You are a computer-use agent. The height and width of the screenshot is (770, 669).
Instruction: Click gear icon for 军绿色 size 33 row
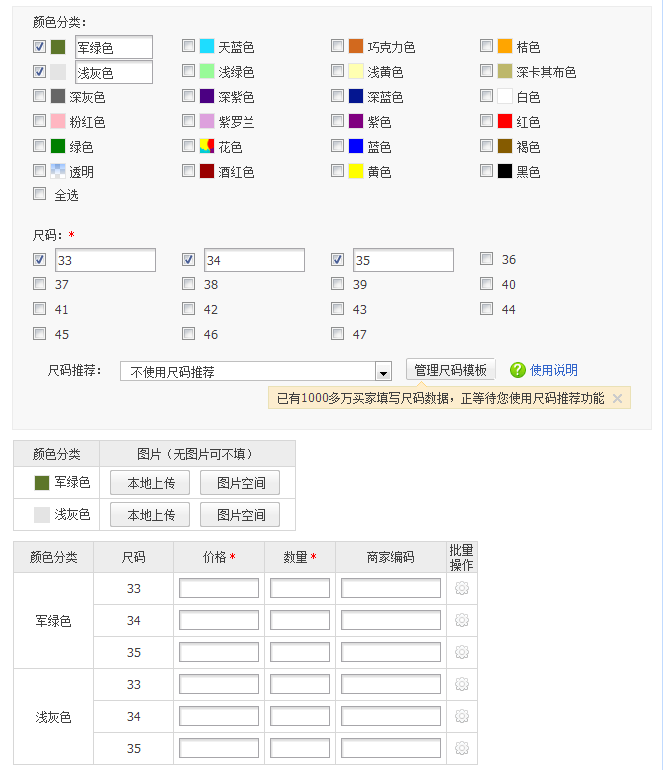[x=462, y=588]
